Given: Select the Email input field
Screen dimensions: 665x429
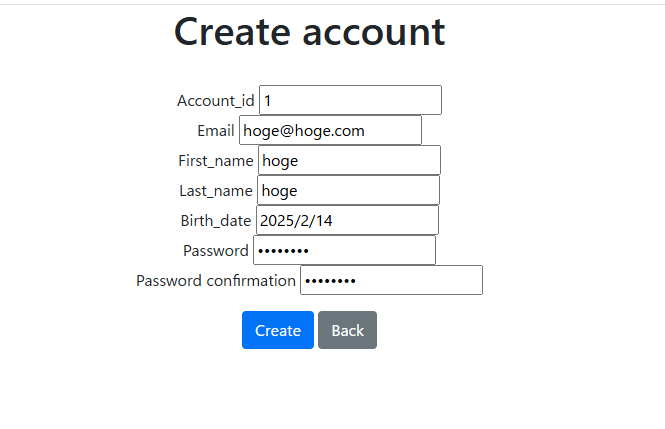Looking at the screenshot, I should (x=330, y=130).
